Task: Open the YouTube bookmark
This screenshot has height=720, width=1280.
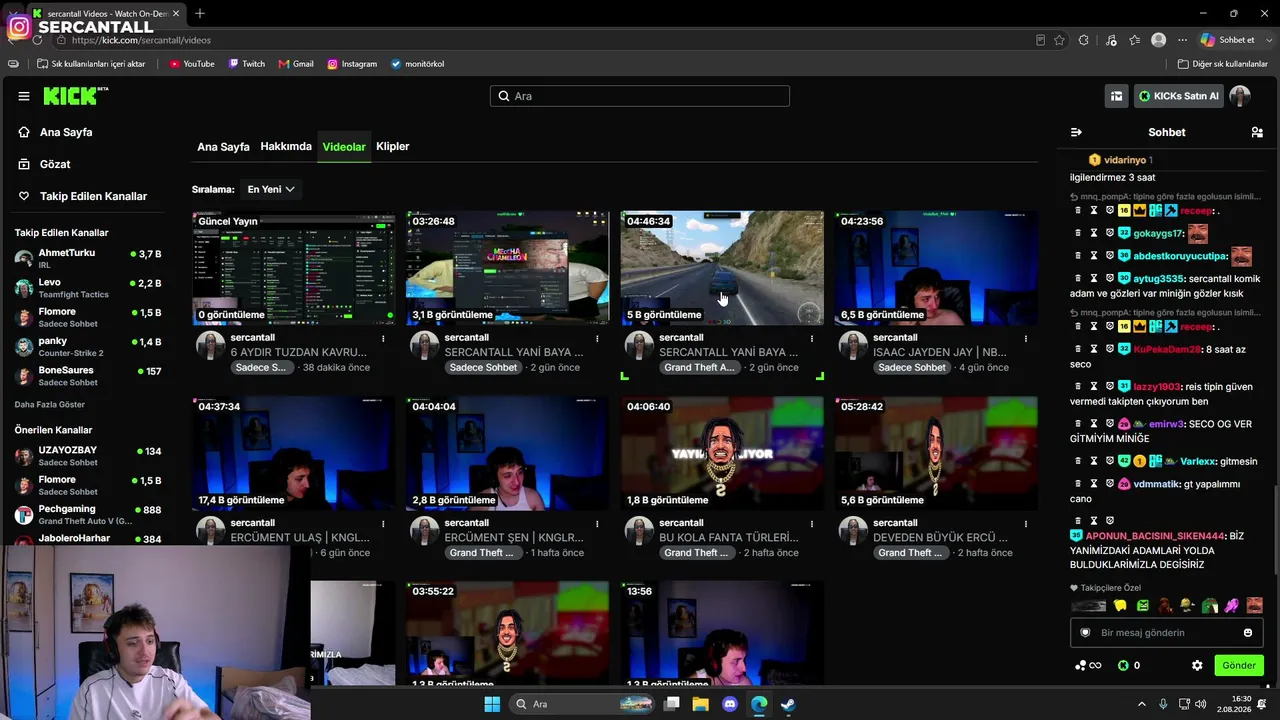Action: pos(191,64)
